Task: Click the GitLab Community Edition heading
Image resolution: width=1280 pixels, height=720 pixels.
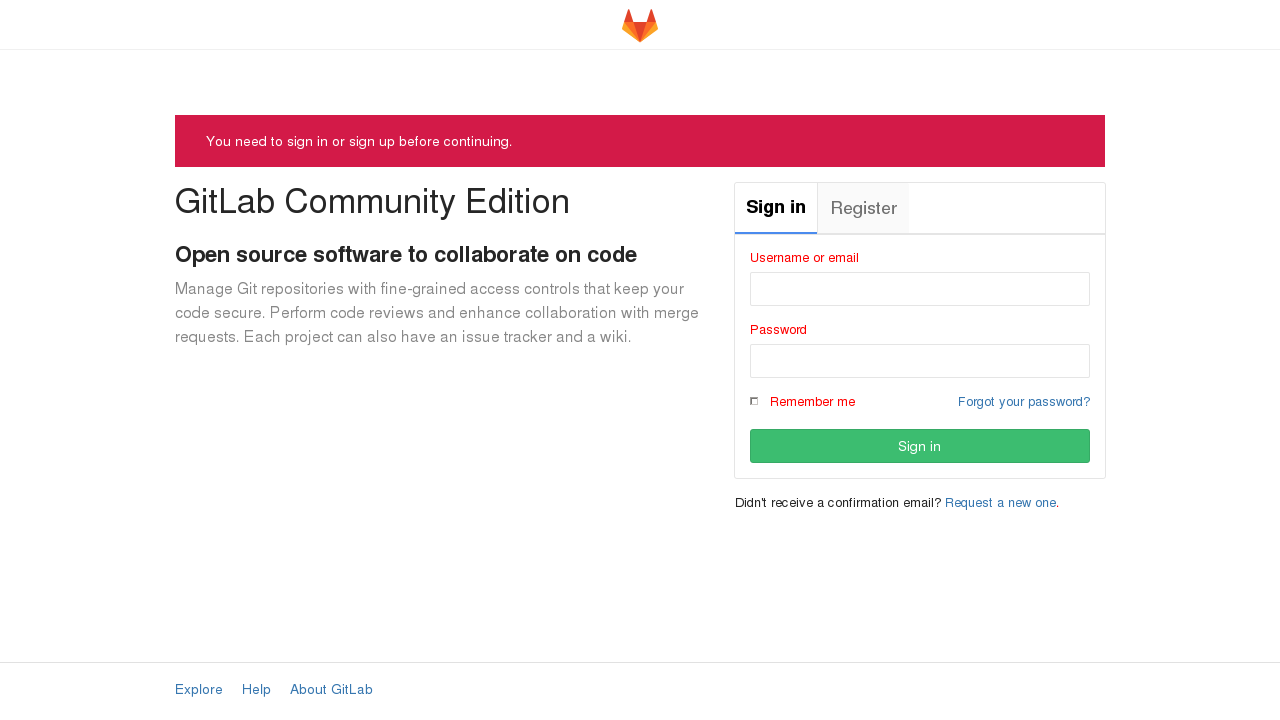Action: [x=372, y=202]
